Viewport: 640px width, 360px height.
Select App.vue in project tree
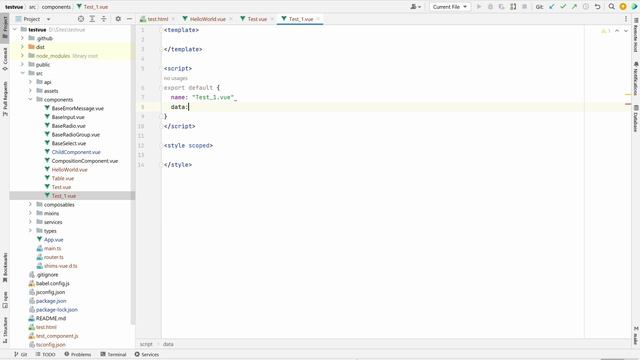click(53, 240)
